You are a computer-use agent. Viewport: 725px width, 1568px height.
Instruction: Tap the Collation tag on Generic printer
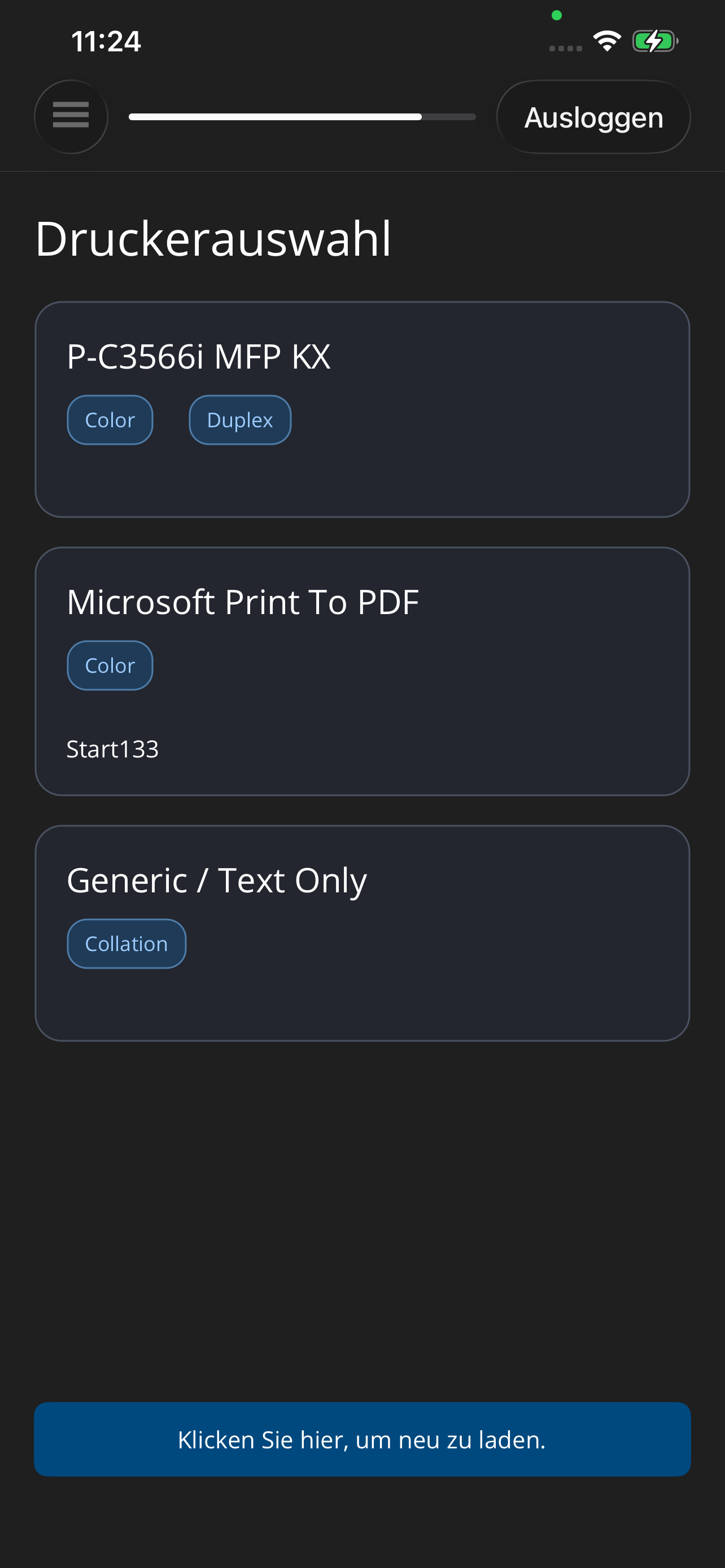point(126,944)
